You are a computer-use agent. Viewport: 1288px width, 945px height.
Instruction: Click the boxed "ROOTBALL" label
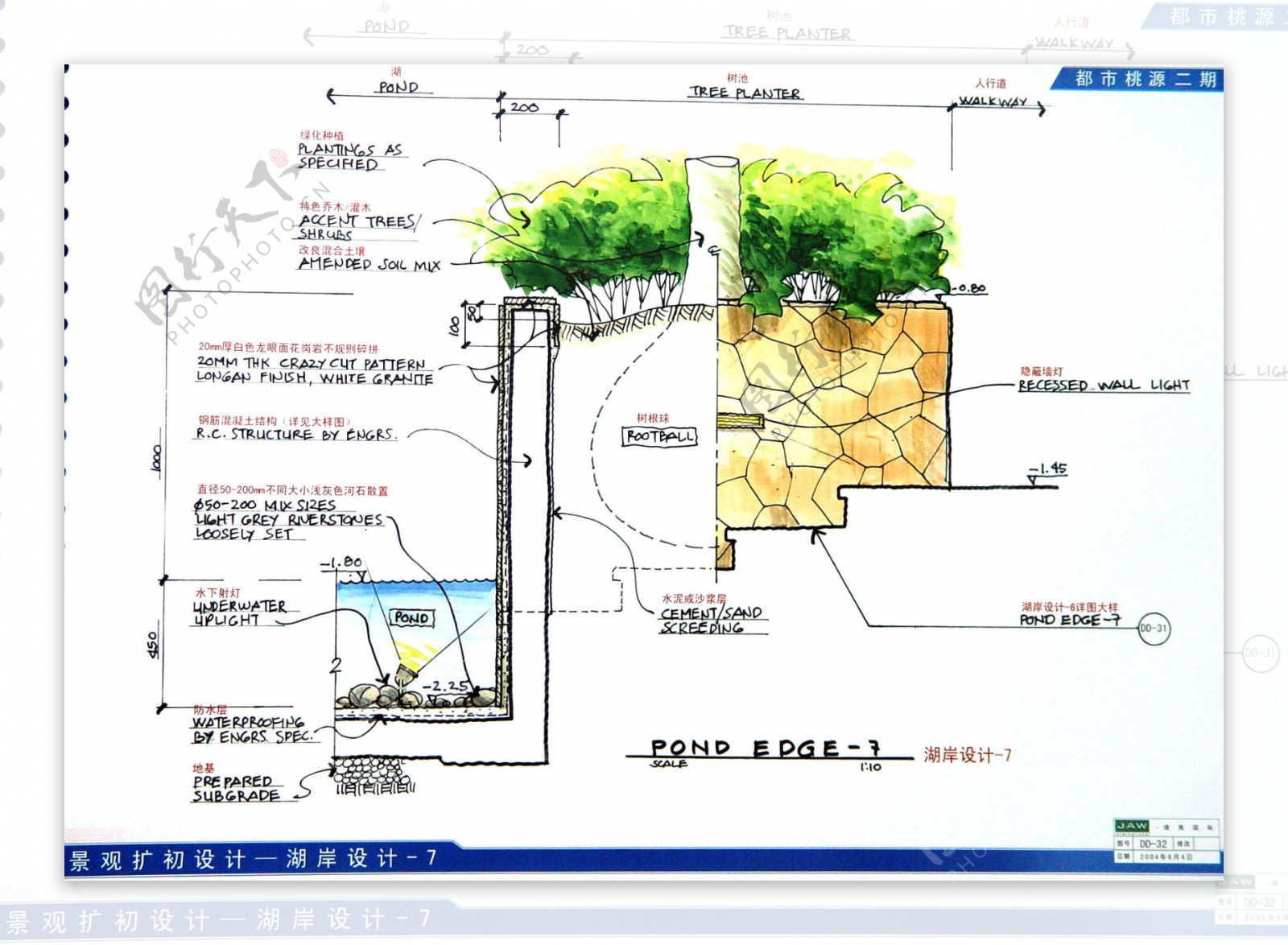coord(660,436)
